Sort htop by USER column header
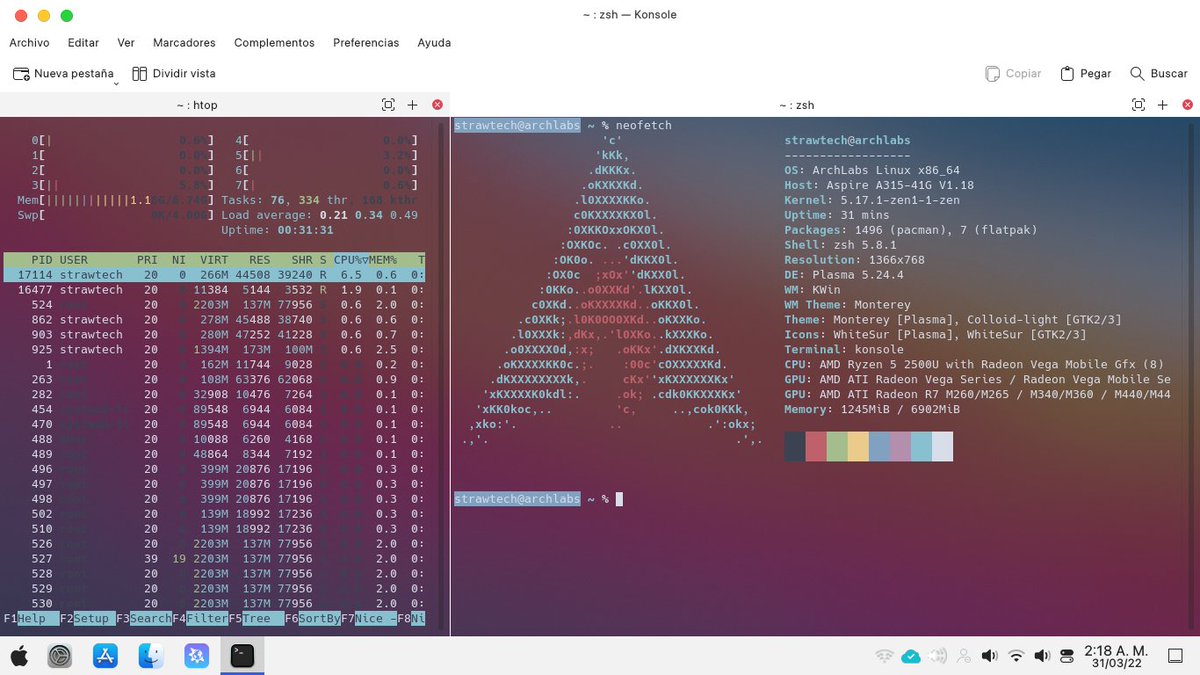The height and width of the screenshot is (675, 1200). pos(74,260)
